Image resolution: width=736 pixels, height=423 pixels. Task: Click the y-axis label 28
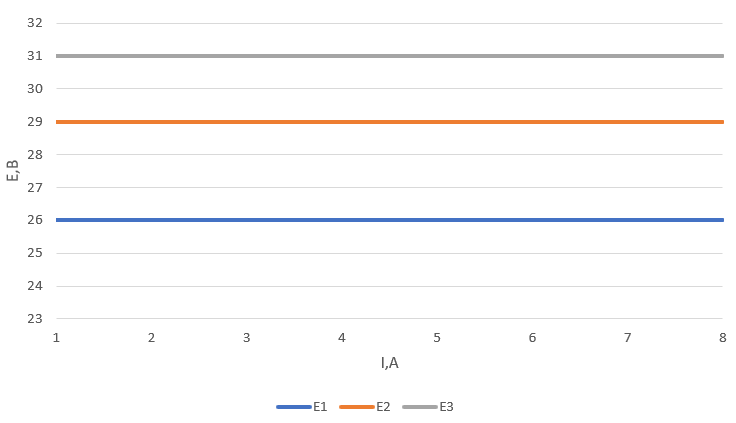click(35, 154)
